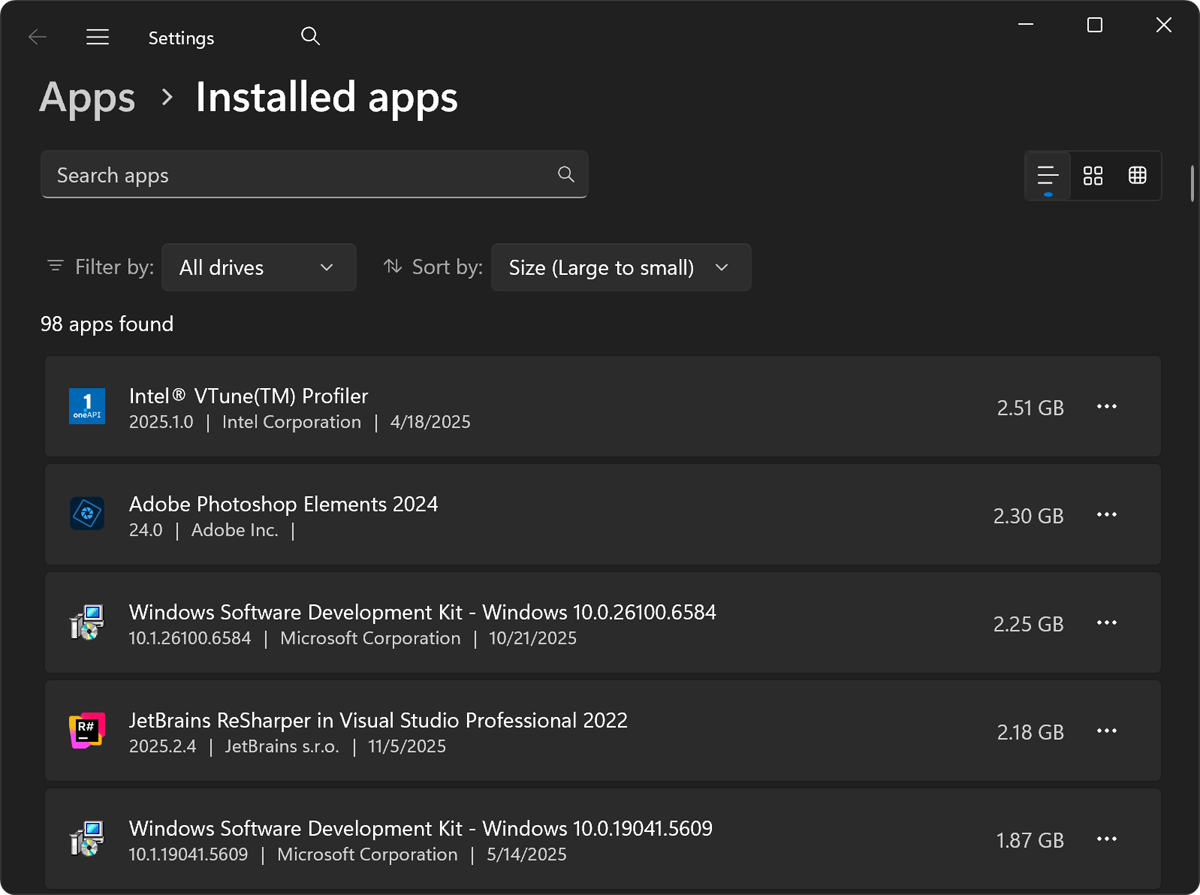1200x895 pixels.
Task: Click the 10/21/2025 install date
Action: (533, 638)
